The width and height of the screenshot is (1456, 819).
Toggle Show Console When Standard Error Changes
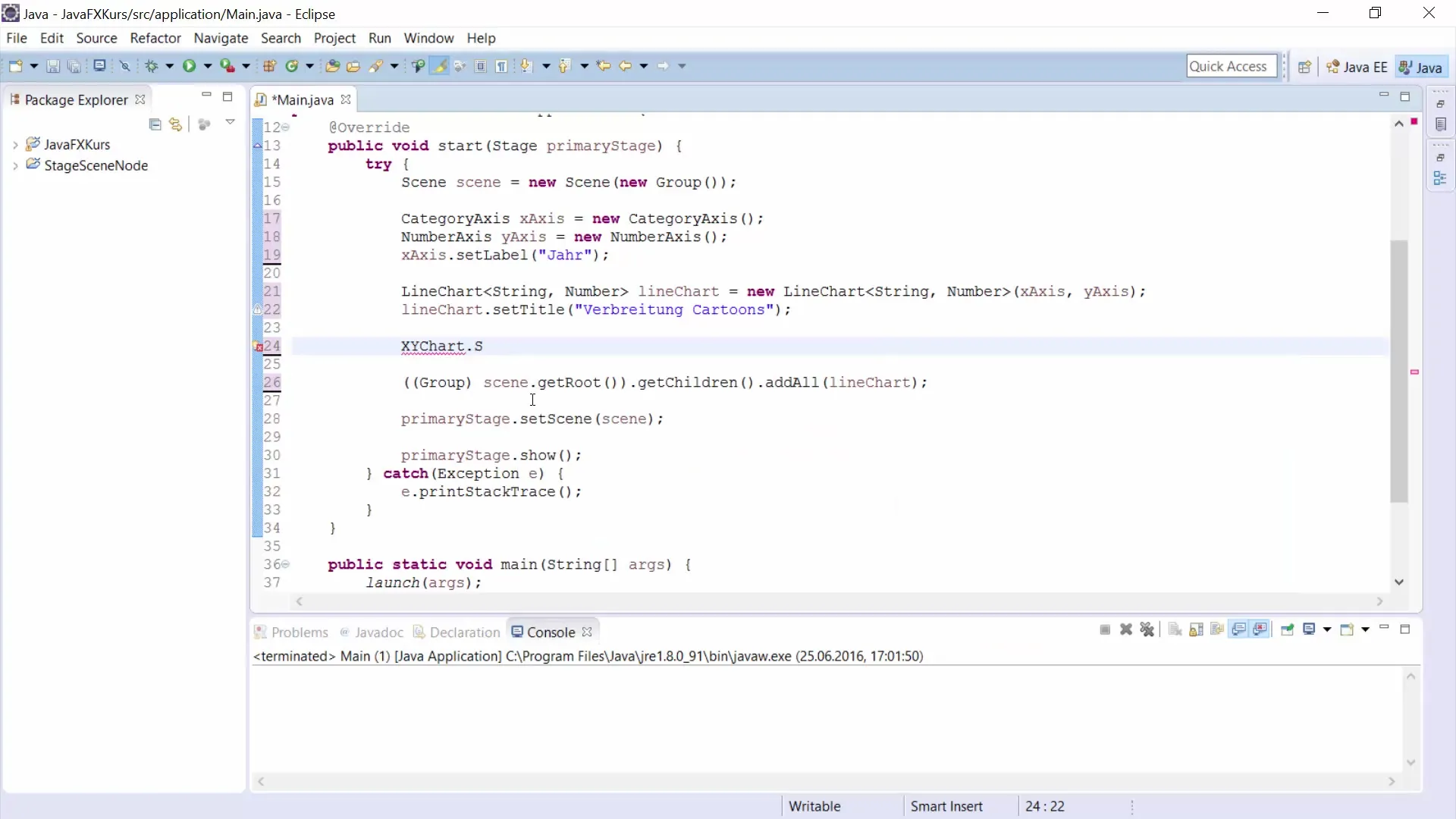coord(1260,629)
